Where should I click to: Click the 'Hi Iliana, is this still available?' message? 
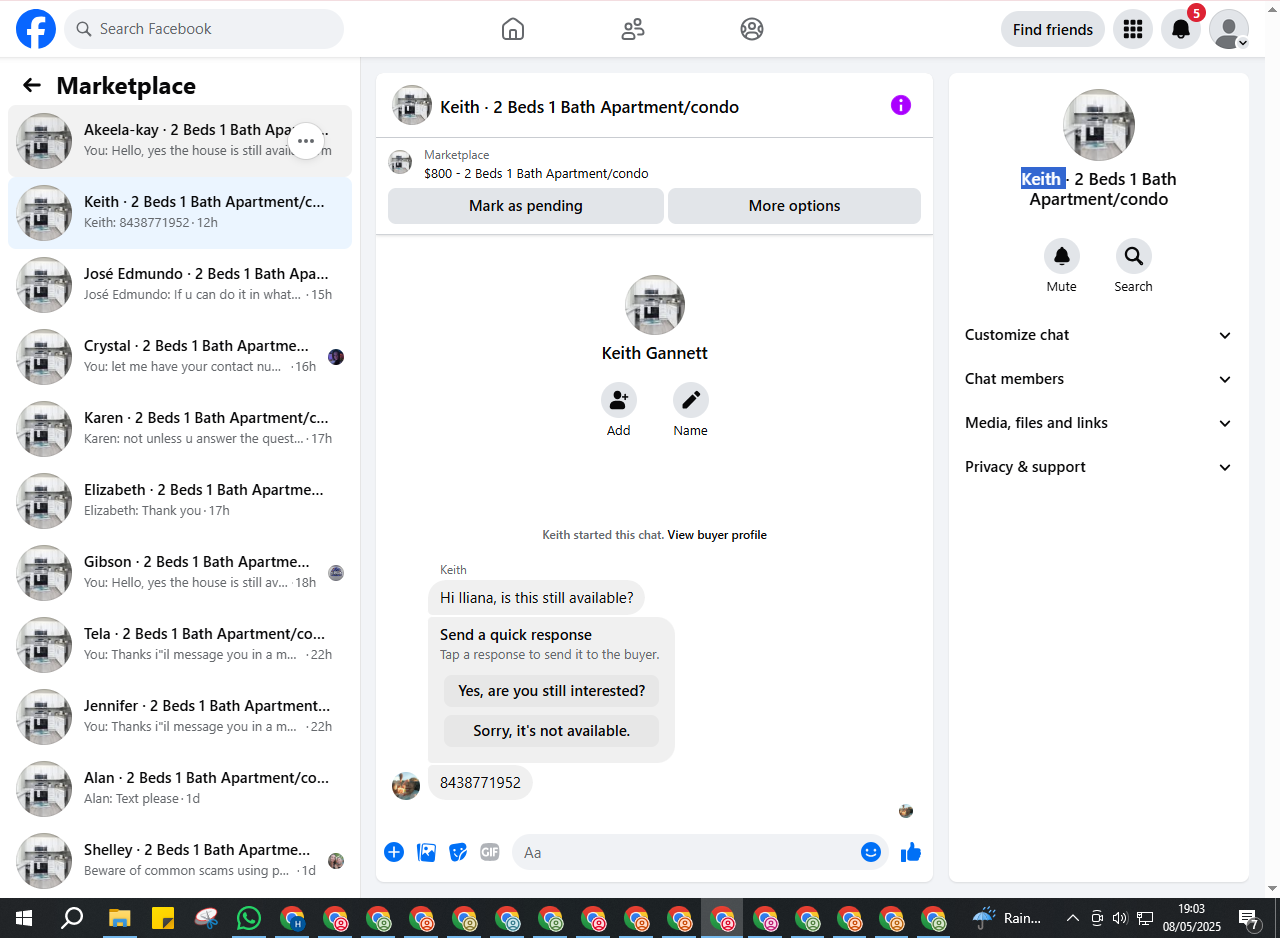(536, 598)
